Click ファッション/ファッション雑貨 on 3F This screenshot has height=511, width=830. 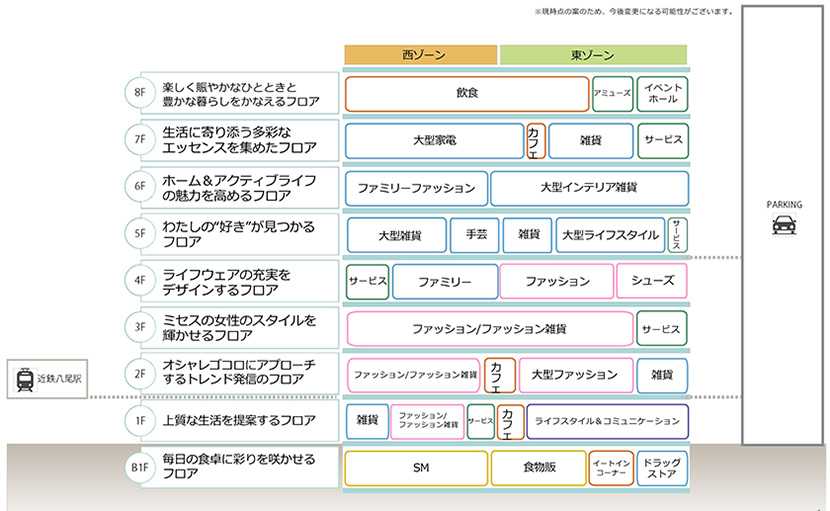[490, 329]
